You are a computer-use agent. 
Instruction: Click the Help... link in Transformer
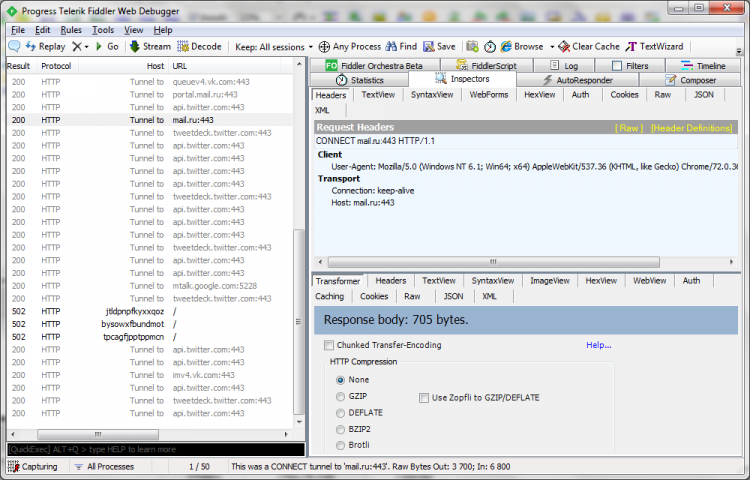pyautogui.click(x=598, y=345)
